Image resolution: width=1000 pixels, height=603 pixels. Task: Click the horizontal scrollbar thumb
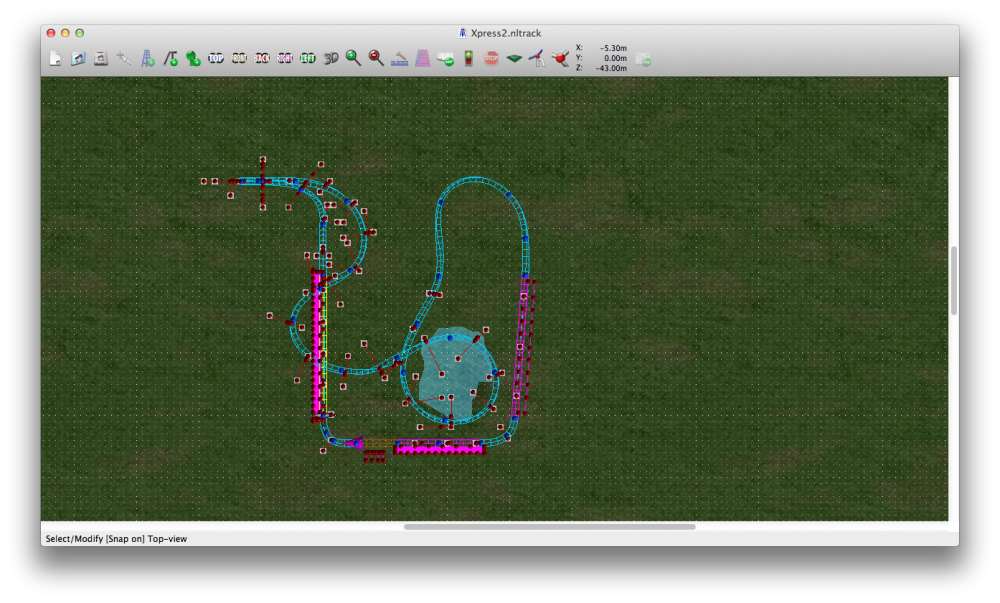click(x=549, y=526)
